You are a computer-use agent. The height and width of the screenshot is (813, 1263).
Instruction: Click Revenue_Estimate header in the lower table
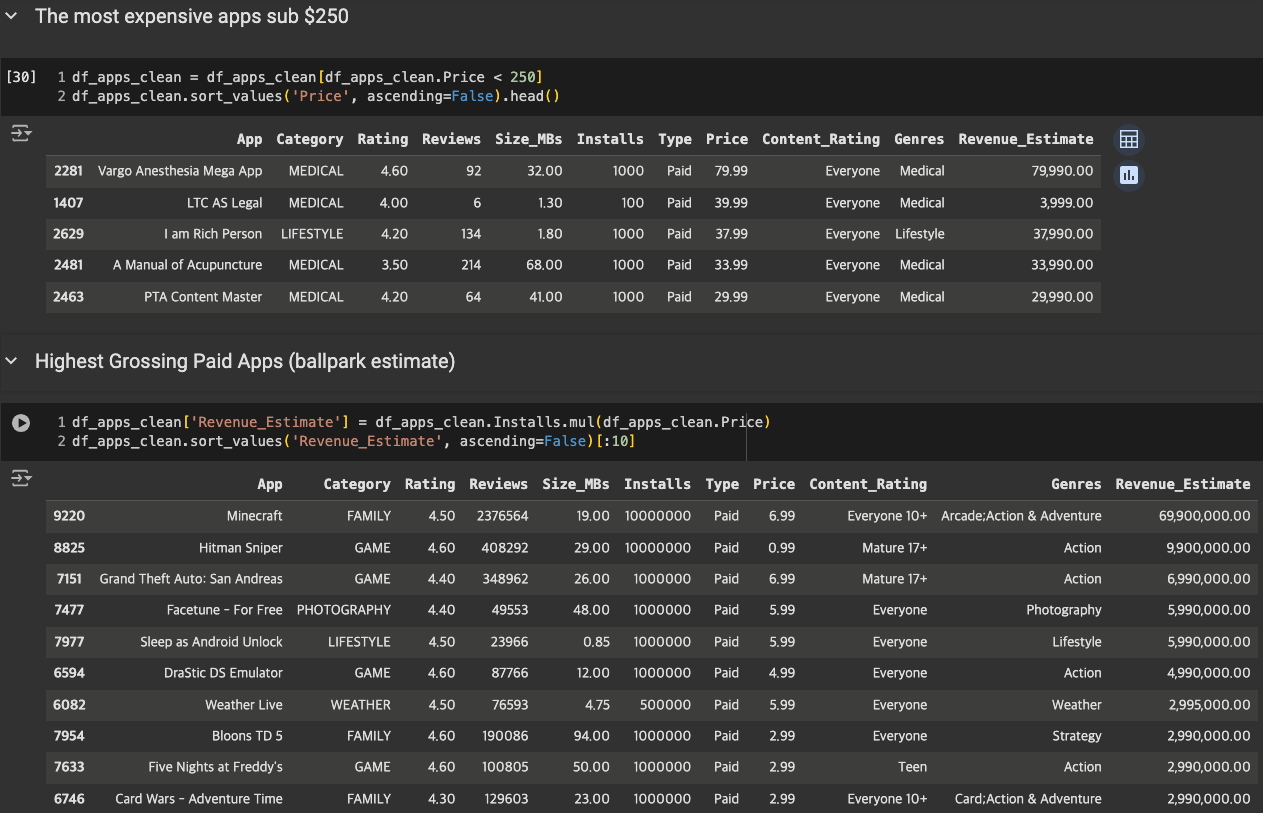1183,484
